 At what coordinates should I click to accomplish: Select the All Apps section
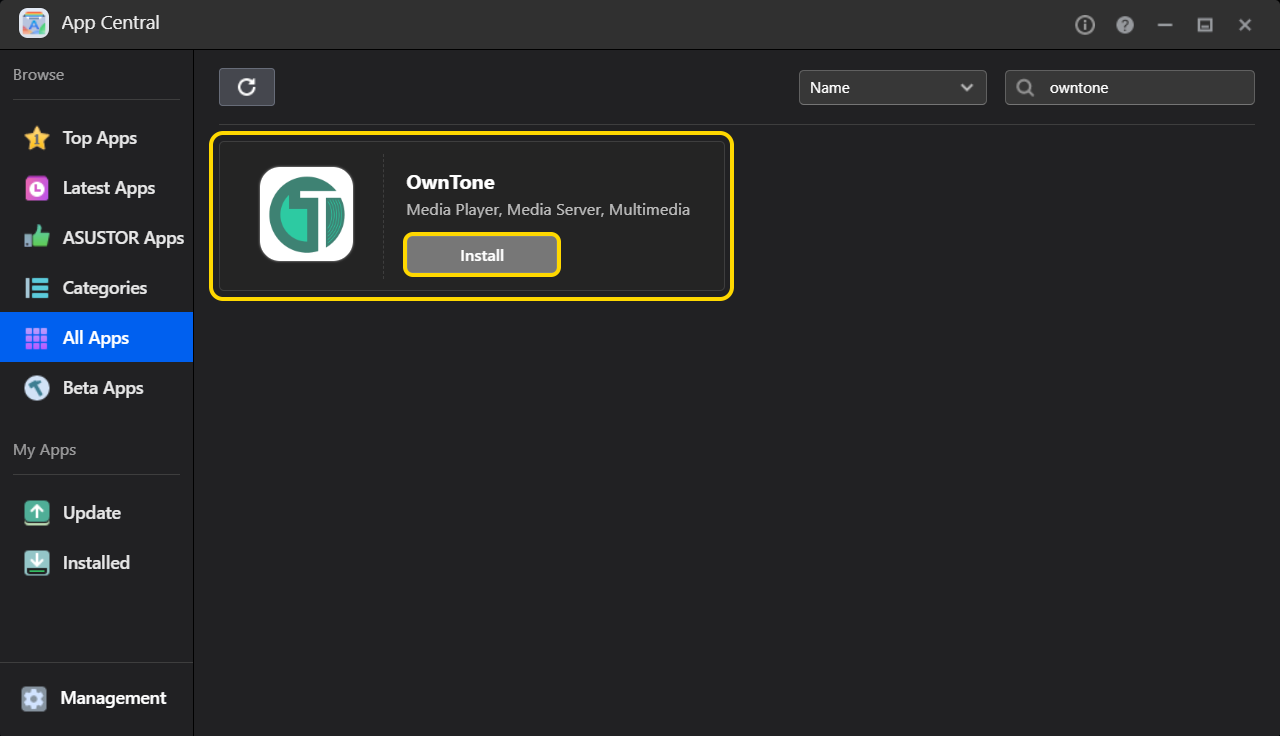97,338
